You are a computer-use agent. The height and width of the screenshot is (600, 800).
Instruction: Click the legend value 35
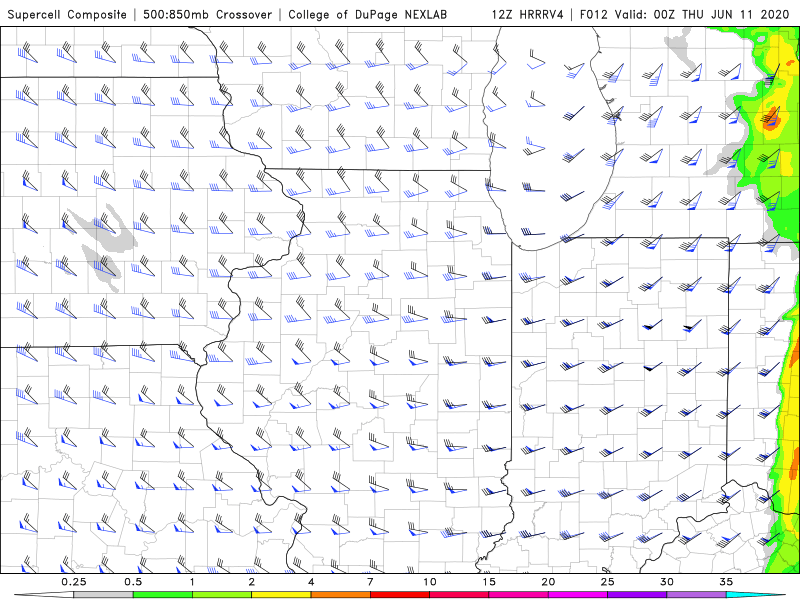tap(726, 582)
